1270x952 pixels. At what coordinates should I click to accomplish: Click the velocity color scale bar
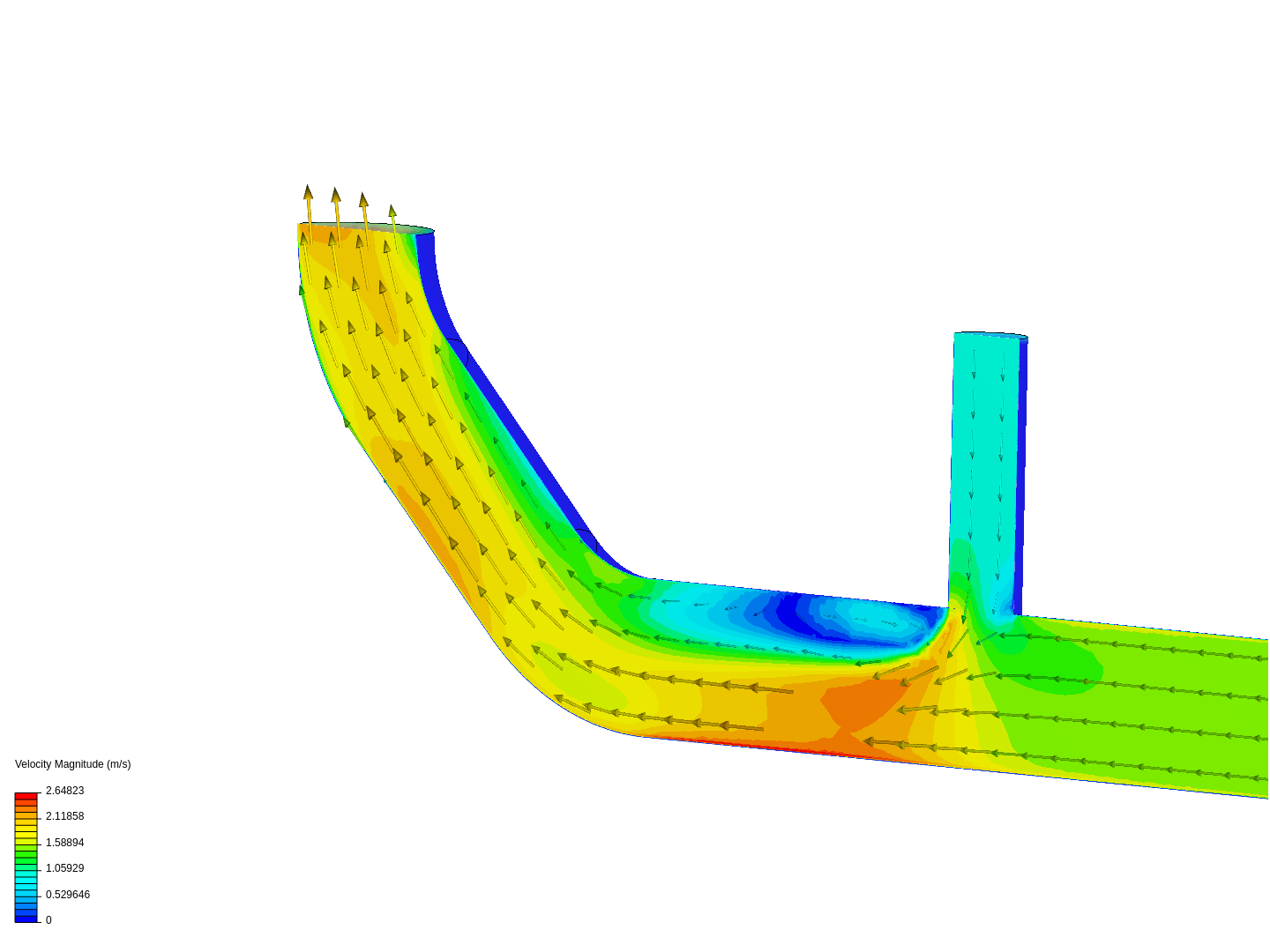pos(26,858)
